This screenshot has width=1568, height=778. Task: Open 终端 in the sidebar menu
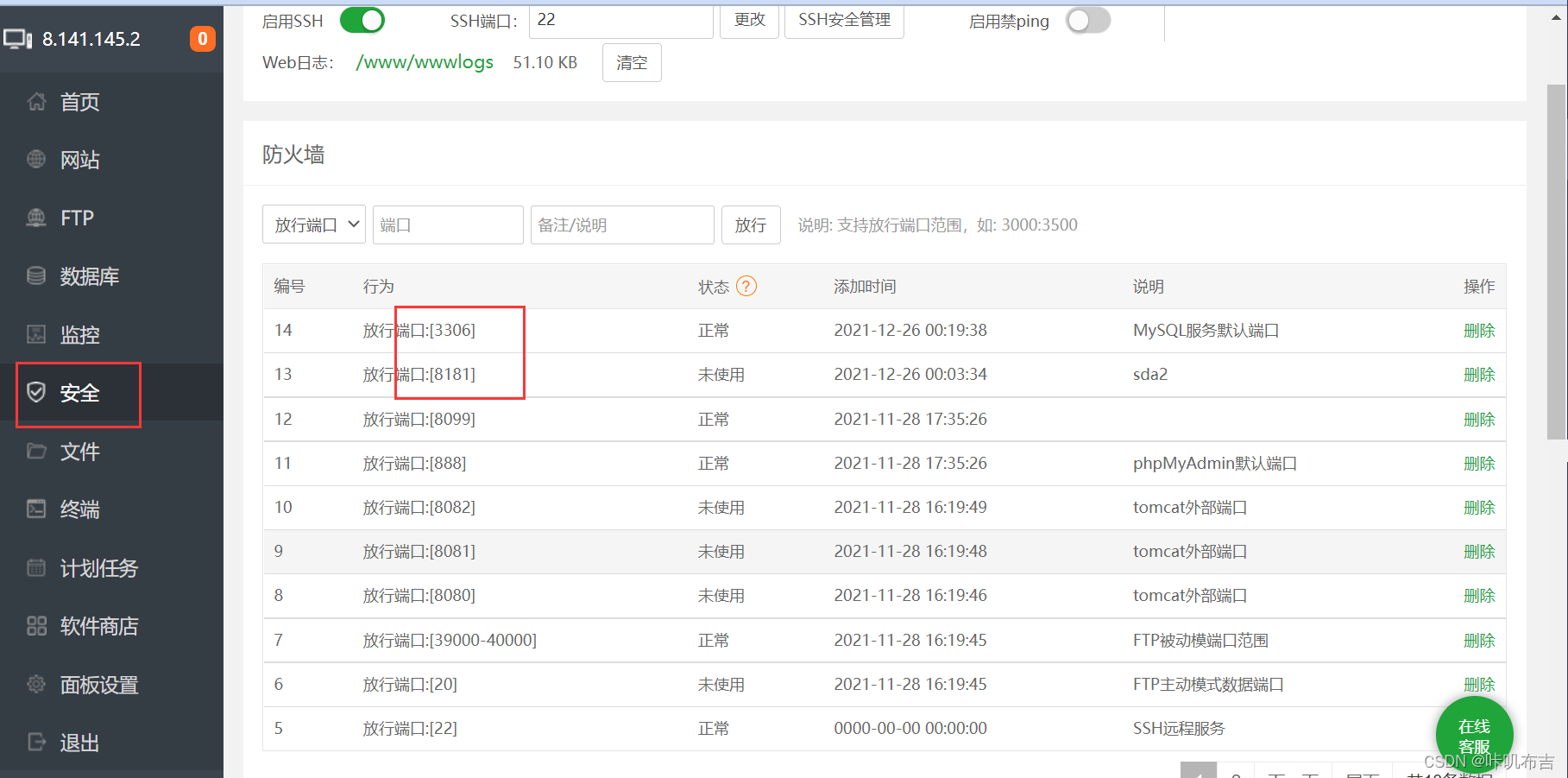(x=79, y=509)
